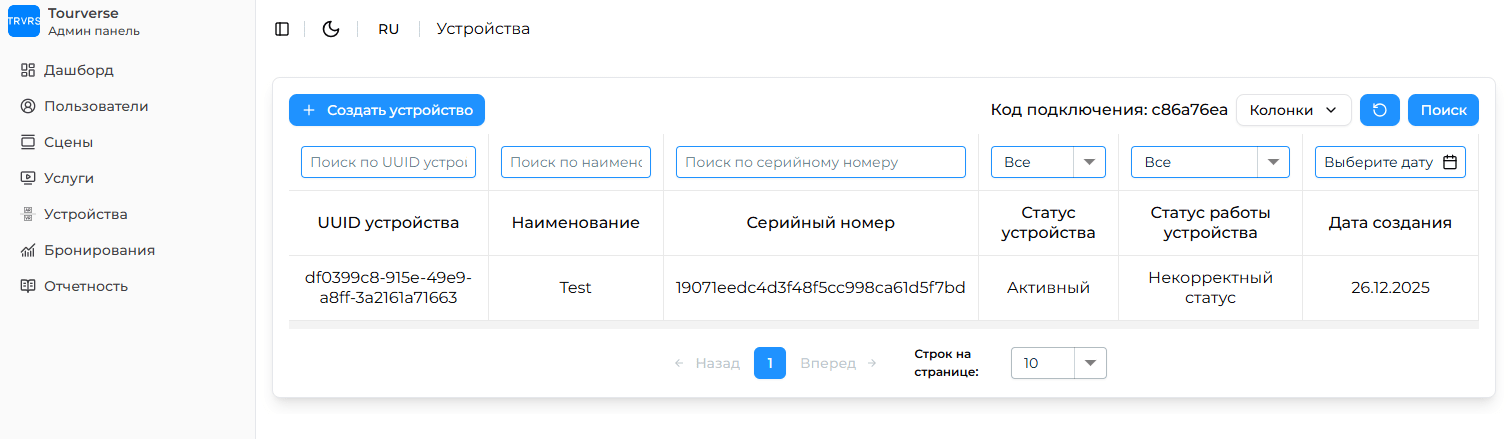1510x439 pixels.
Task: Expand the Колонки dropdown
Action: [1293, 110]
